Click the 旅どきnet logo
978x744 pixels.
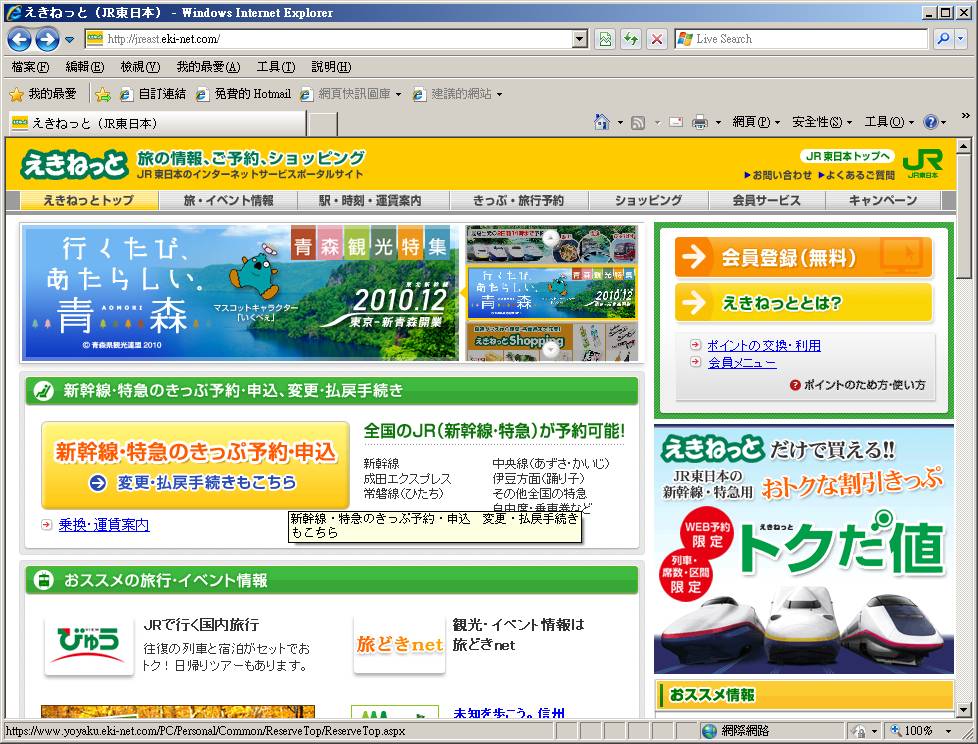399,645
